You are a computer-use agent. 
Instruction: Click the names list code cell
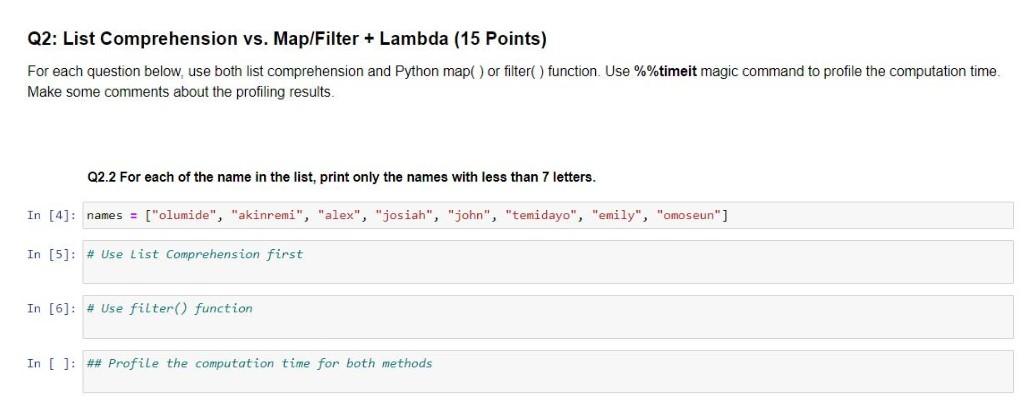(548, 216)
